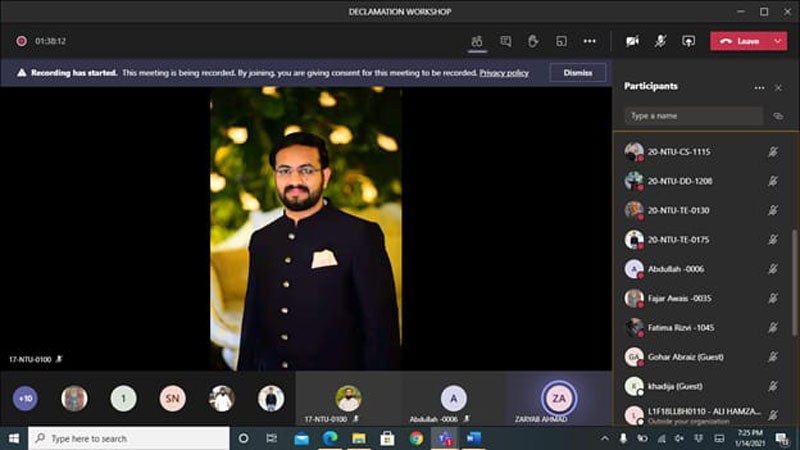
Task: Open Participants panel more options ellipsis
Action: (x=759, y=87)
